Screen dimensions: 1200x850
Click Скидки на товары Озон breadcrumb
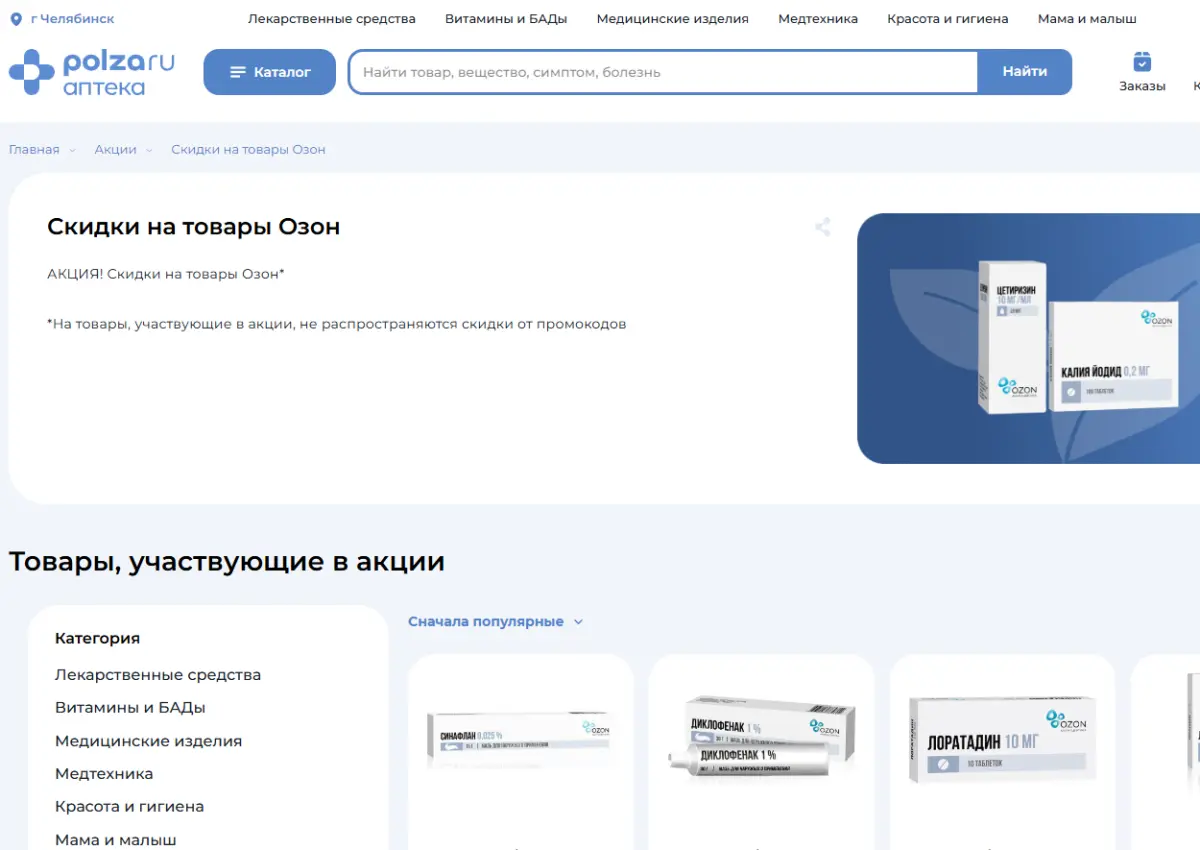point(248,150)
